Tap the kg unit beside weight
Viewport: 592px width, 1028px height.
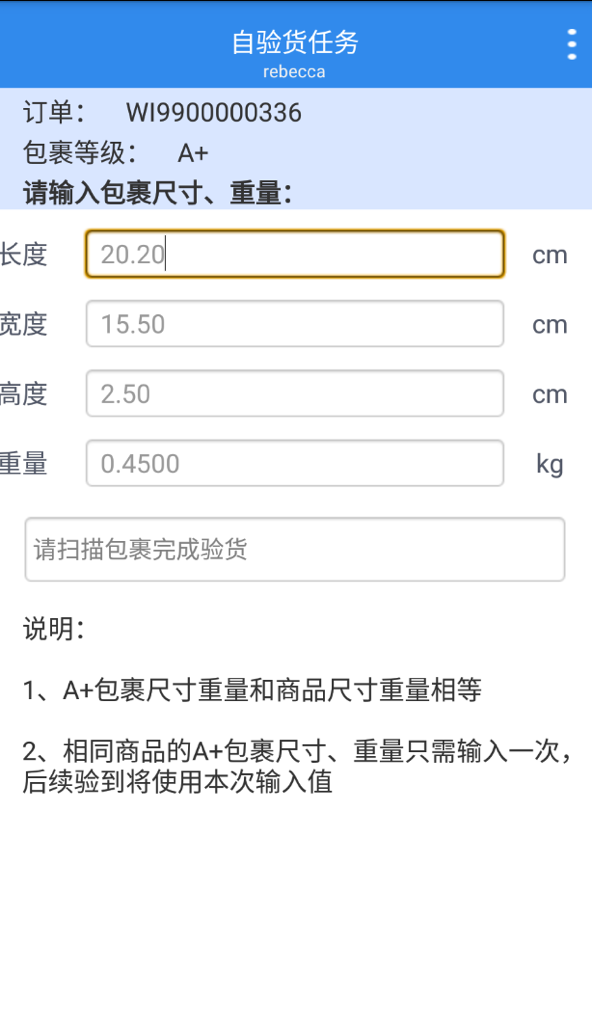click(x=549, y=465)
